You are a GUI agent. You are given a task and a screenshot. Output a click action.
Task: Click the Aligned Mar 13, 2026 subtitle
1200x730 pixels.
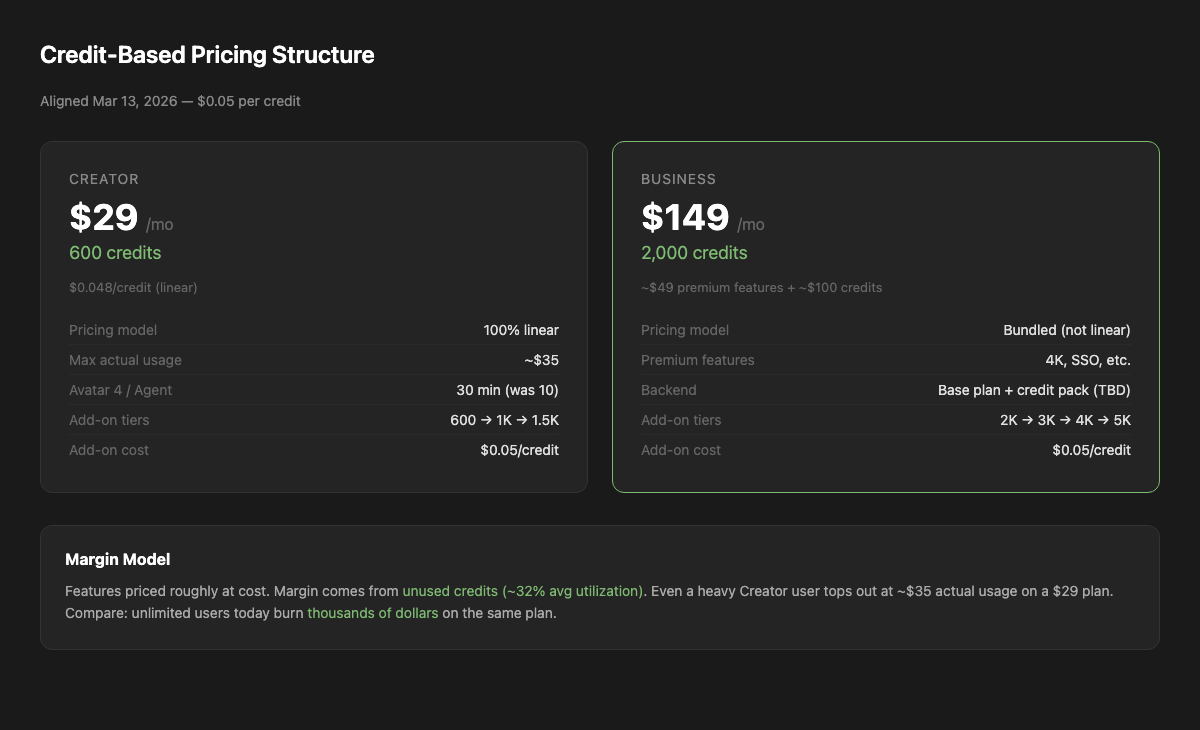(170, 101)
